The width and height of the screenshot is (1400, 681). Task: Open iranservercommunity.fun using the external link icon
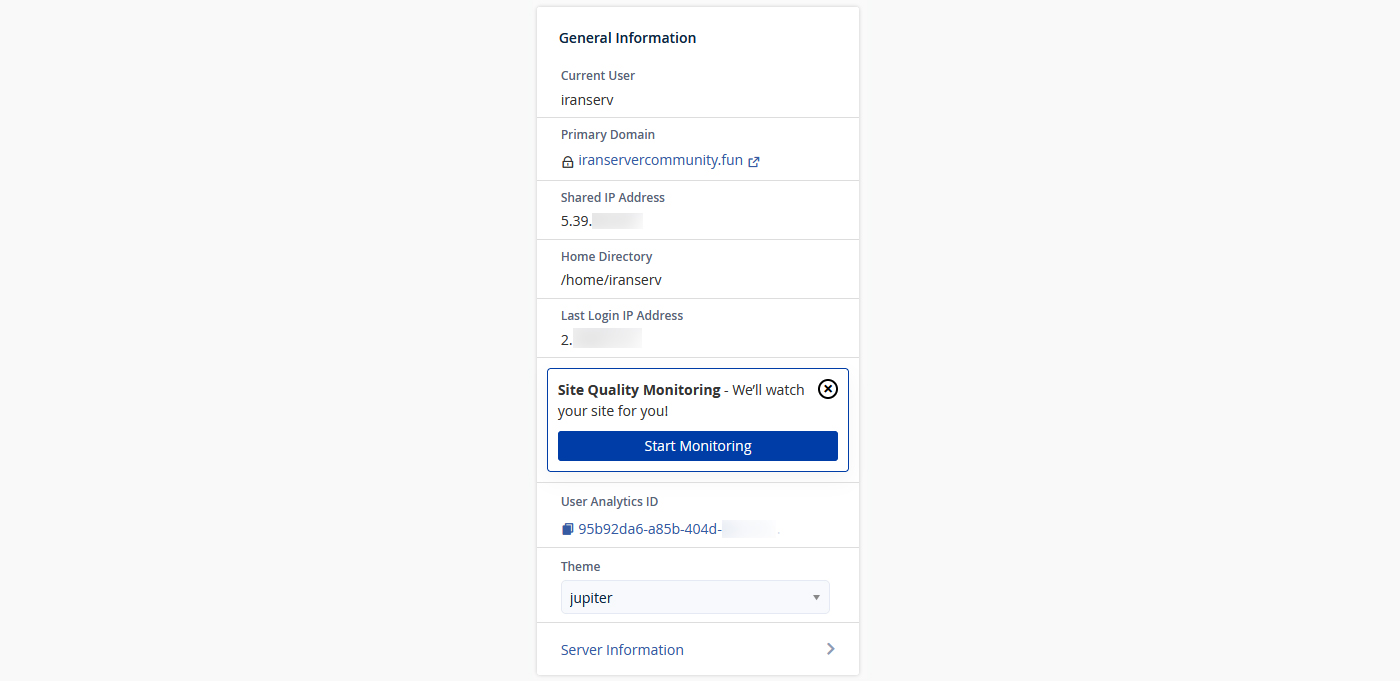click(755, 160)
